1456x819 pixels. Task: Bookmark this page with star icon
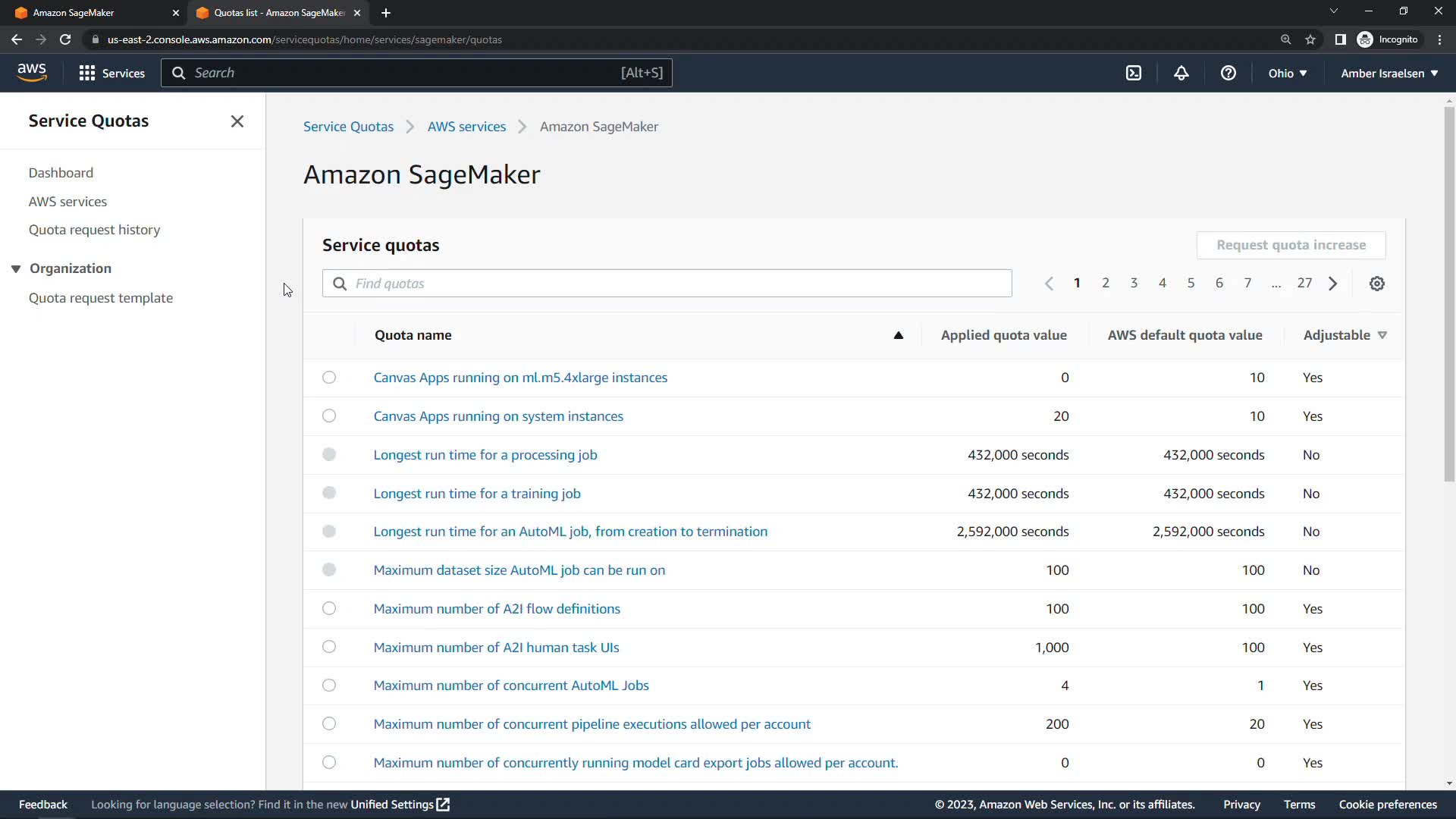1310,39
